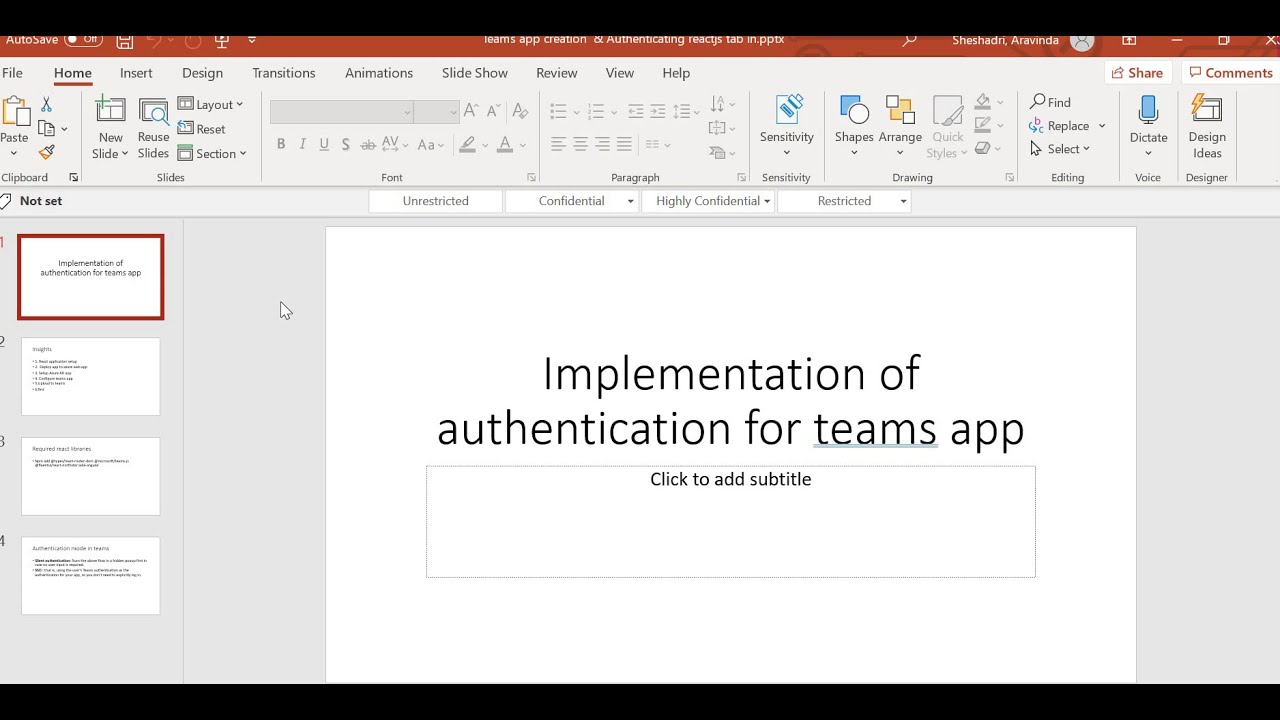The image size is (1280, 720).
Task: Open the font name combo box
Action: (342, 112)
